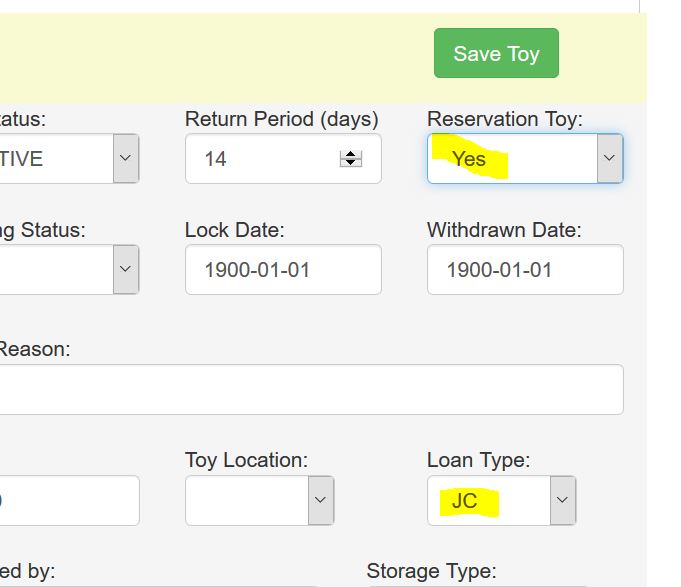681x587 pixels.
Task: Expand the empty dropdown above the Reason label
Action: pyautogui.click(x=68, y=269)
